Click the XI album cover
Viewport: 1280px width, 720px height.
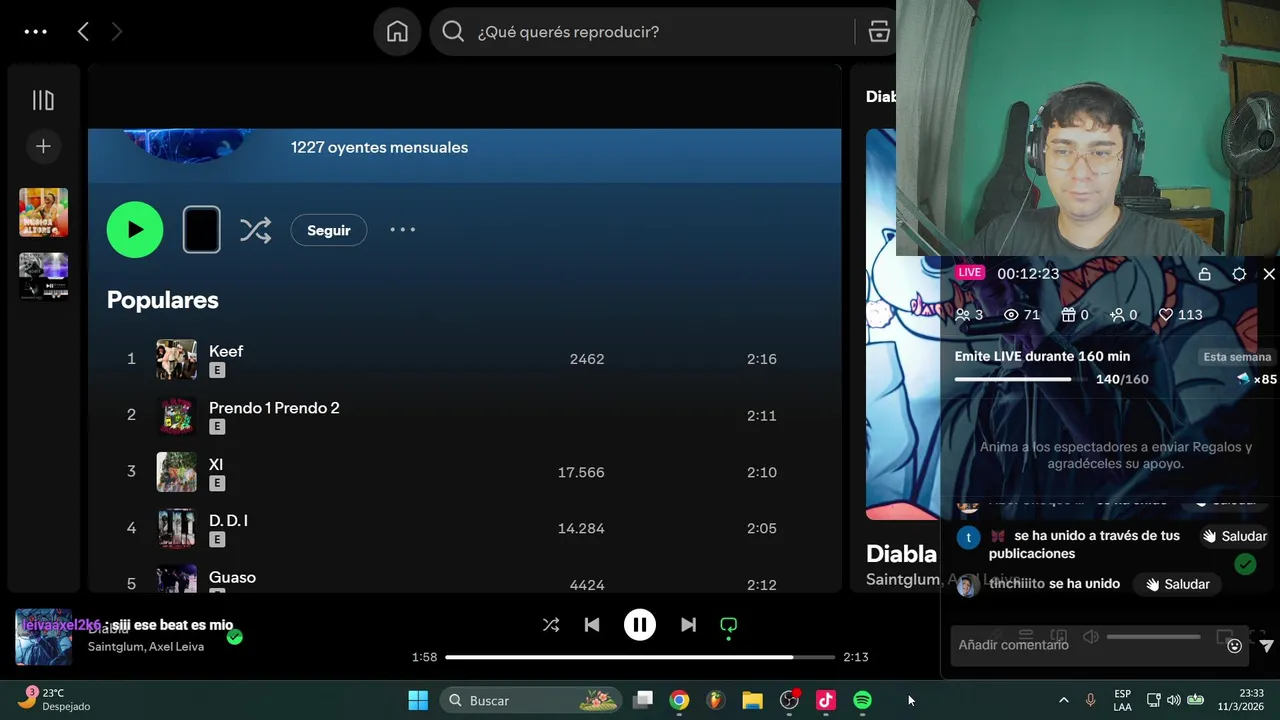click(x=176, y=472)
